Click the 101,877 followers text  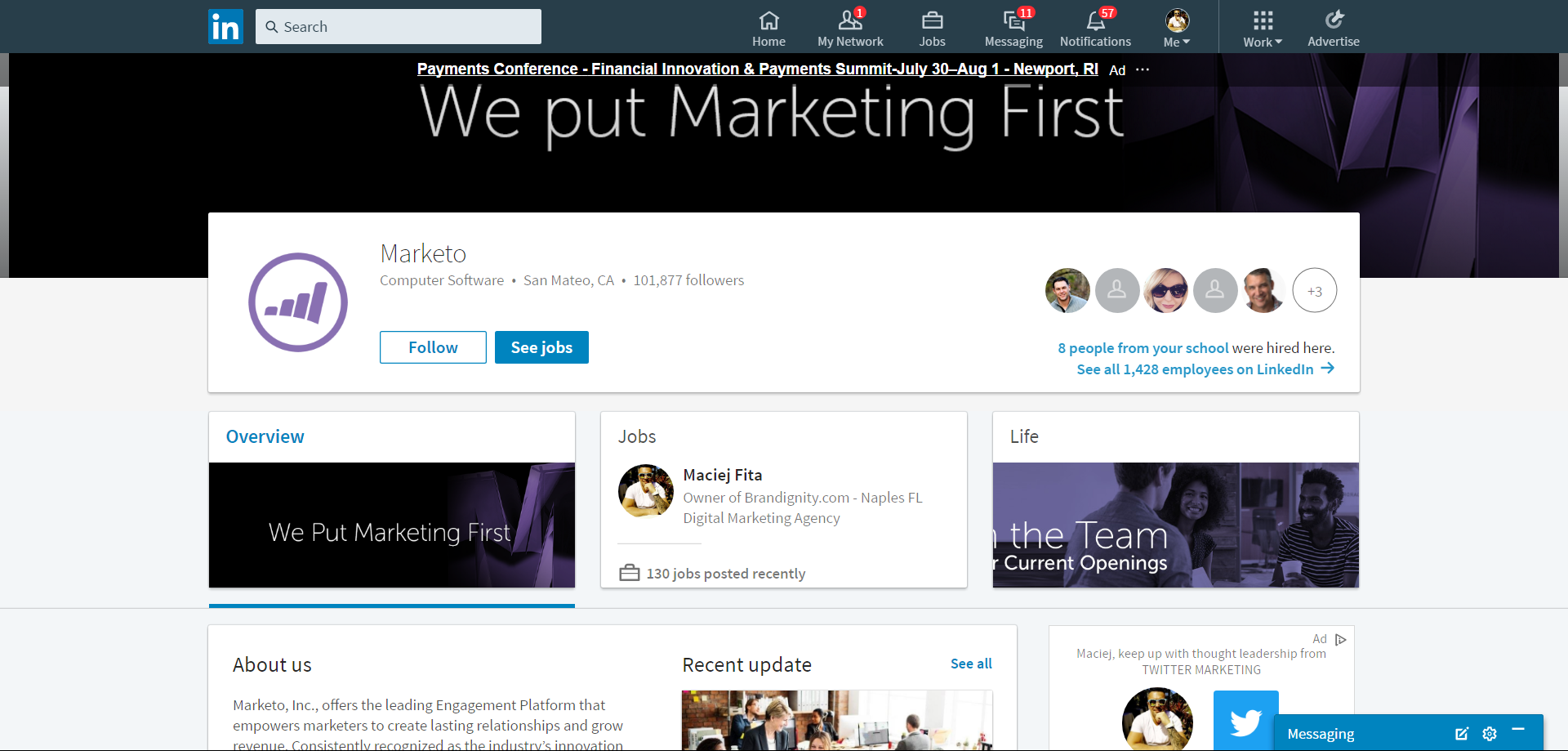tap(688, 280)
